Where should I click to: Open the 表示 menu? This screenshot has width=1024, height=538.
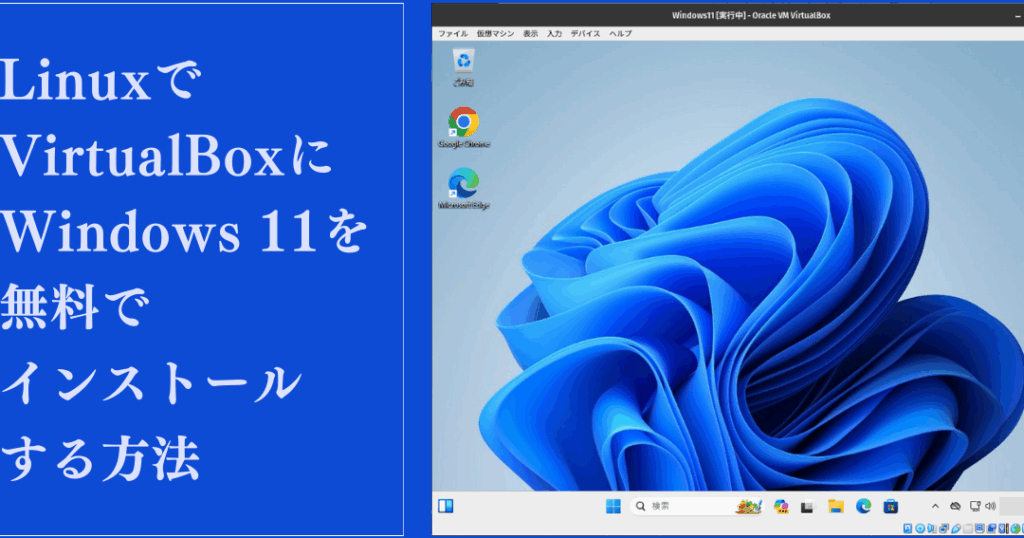pos(530,33)
